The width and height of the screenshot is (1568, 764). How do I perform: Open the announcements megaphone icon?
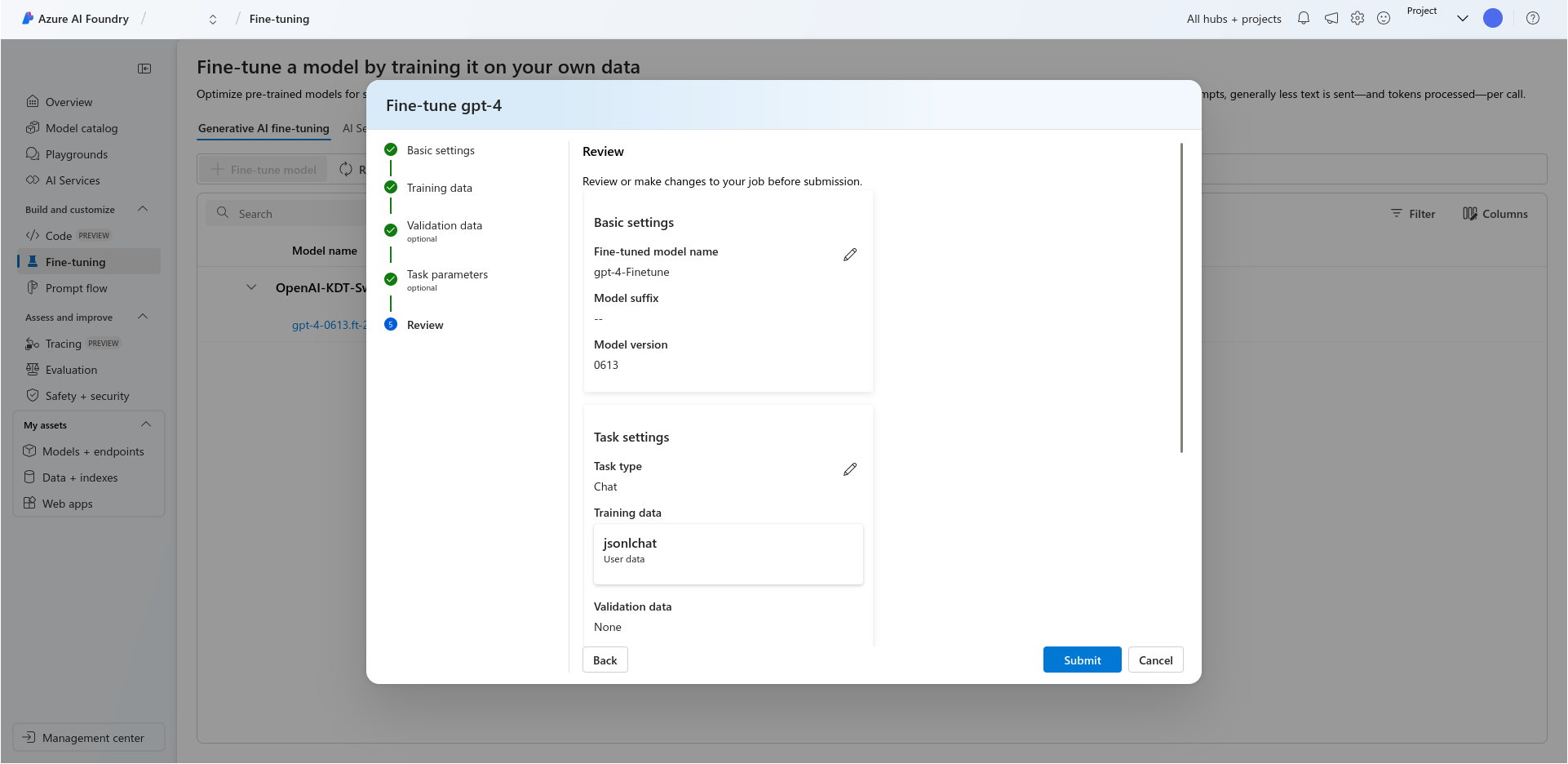pos(1331,18)
